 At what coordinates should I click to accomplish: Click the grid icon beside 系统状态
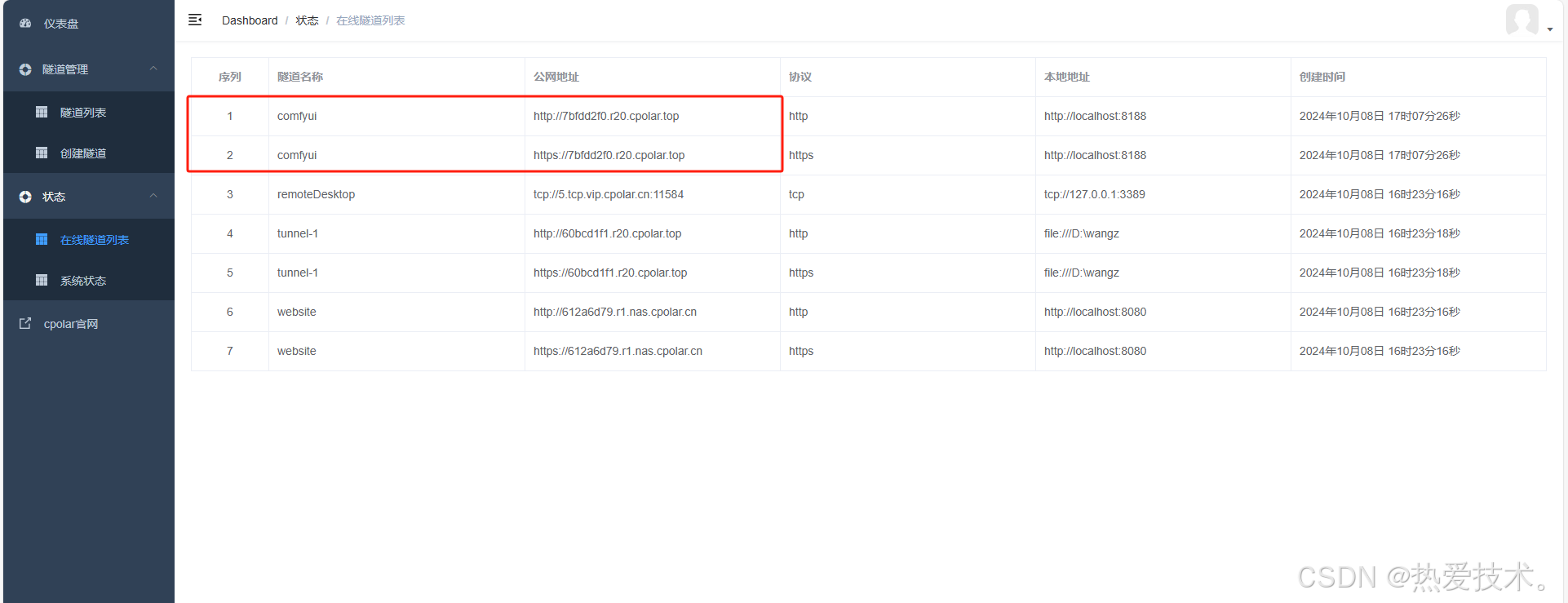coord(42,280)
